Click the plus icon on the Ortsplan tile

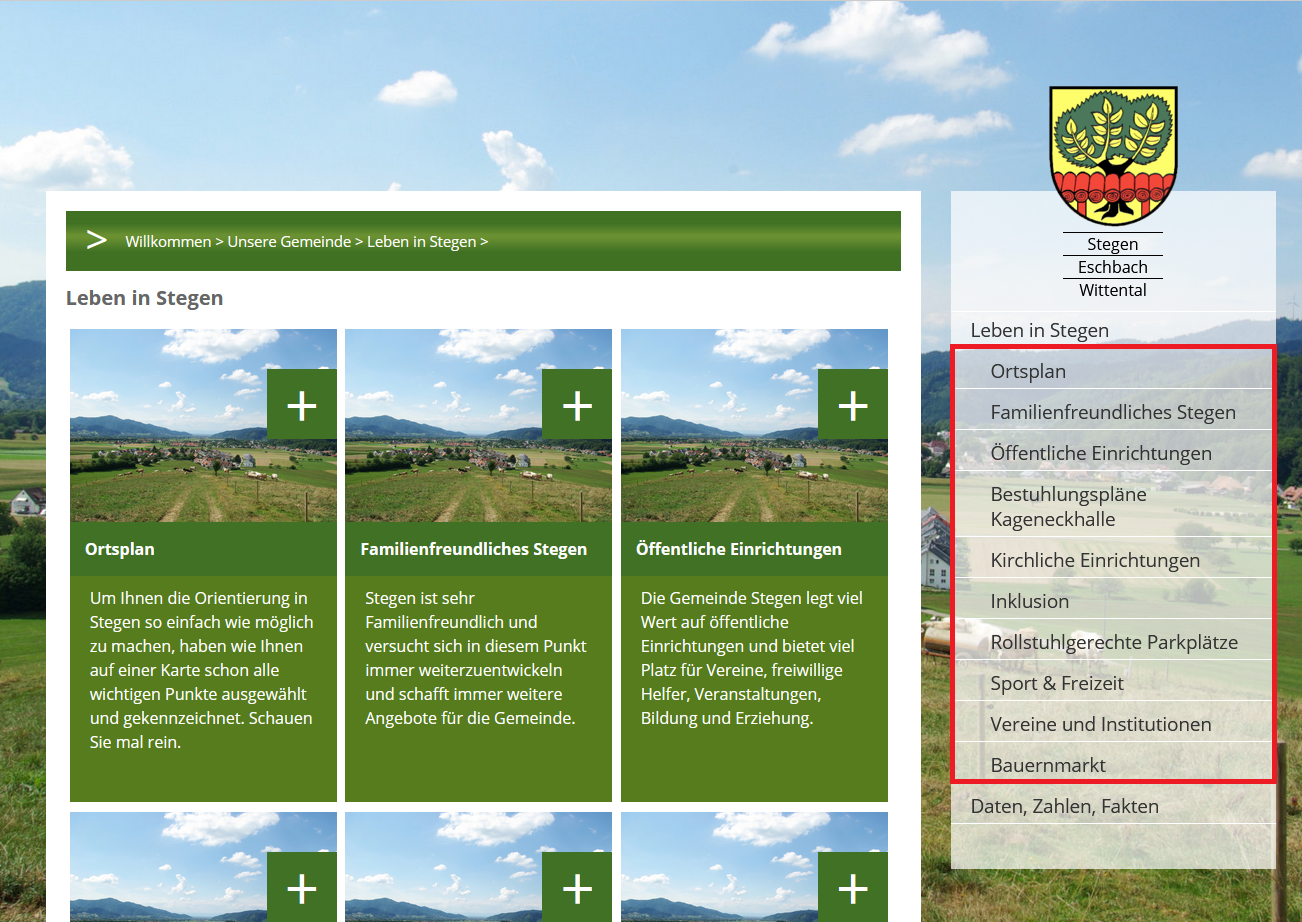(x=301, y=404)
